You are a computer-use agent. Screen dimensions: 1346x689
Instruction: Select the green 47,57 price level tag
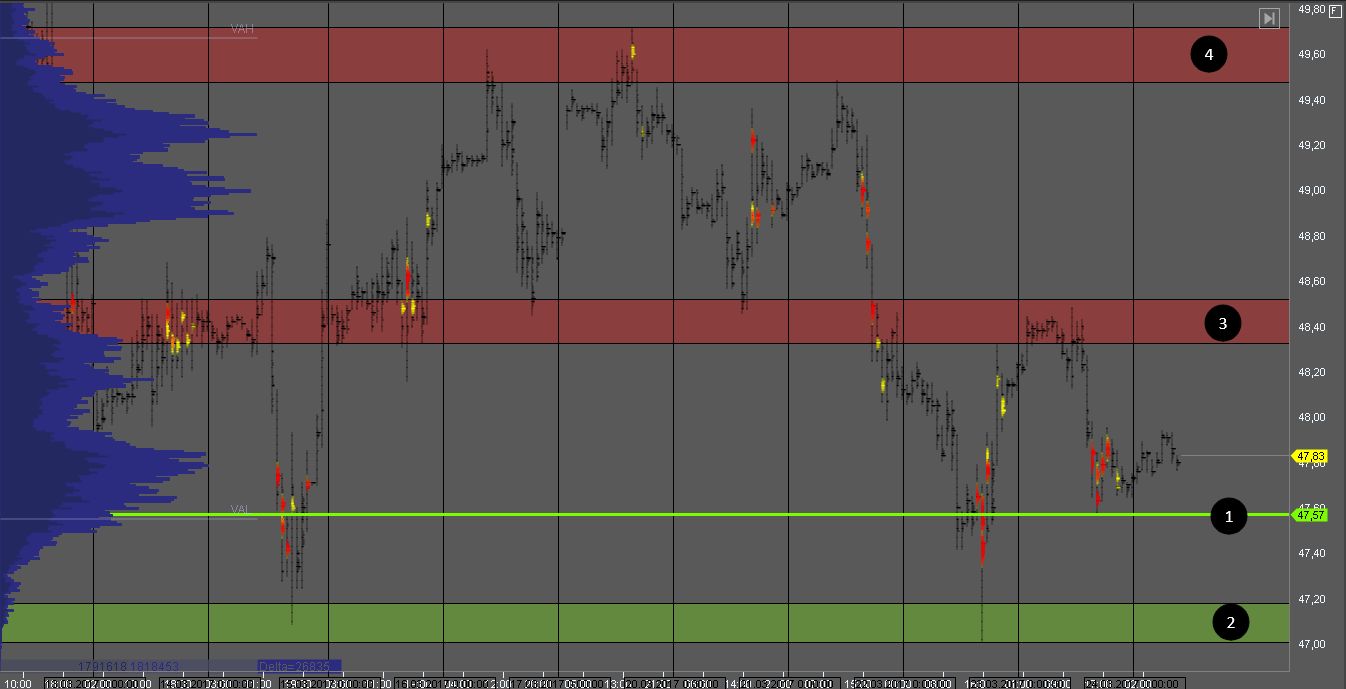pos(1311,515)
